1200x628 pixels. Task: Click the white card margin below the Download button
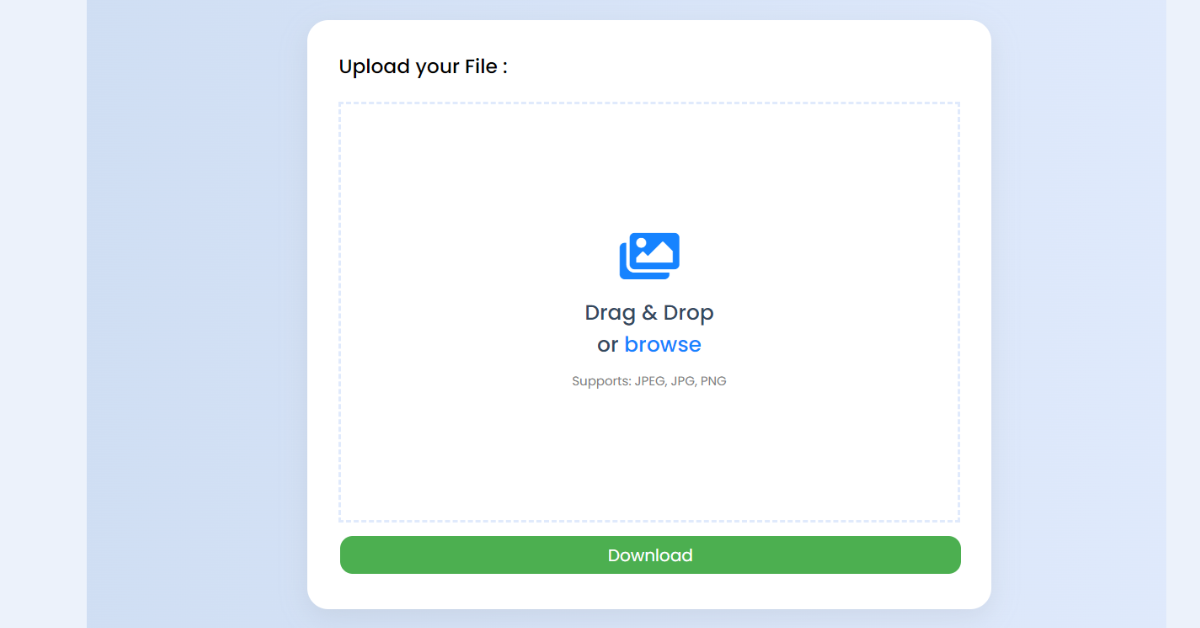[x=649, y=591]
